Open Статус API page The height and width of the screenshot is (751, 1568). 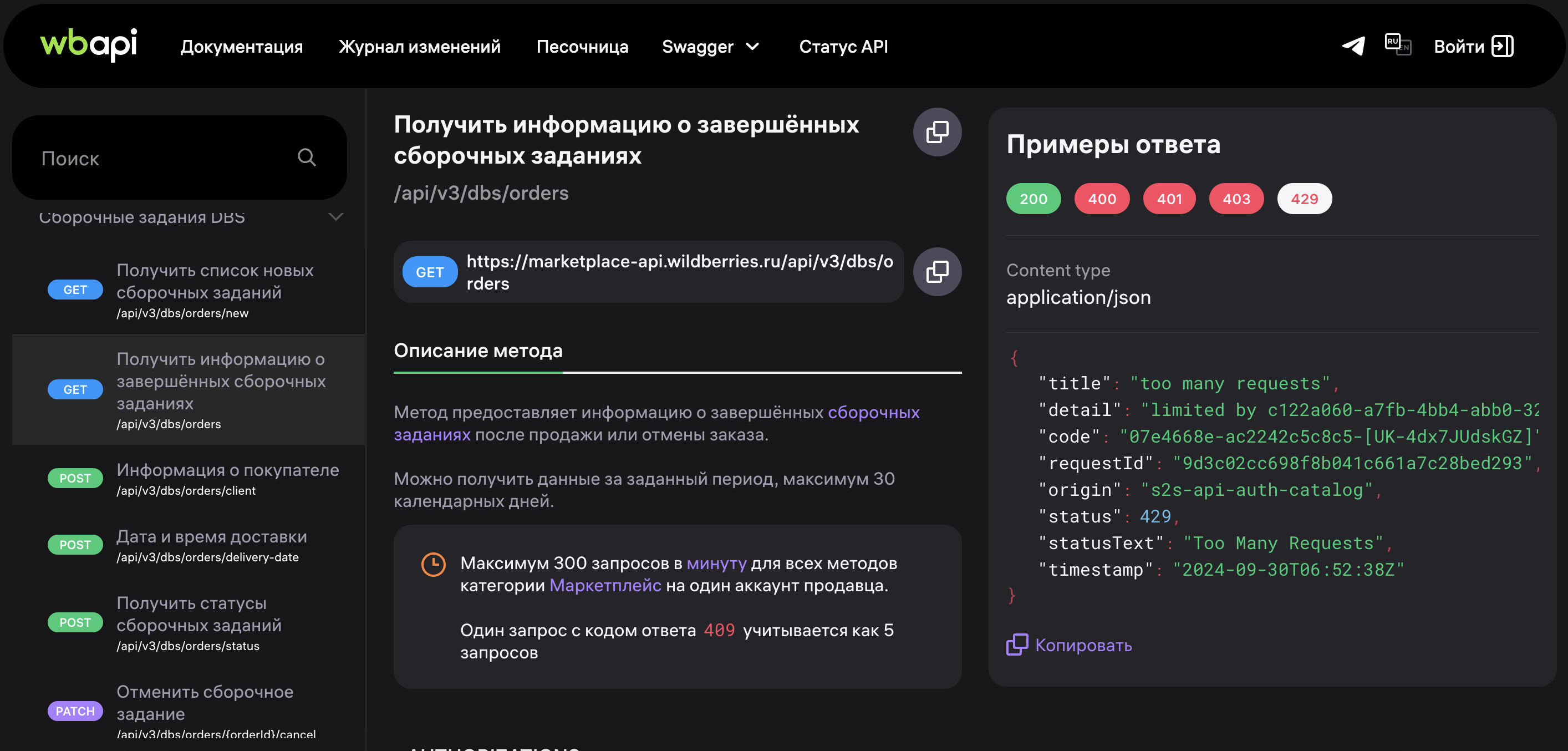pyautogui.click(x=843, y=47)
